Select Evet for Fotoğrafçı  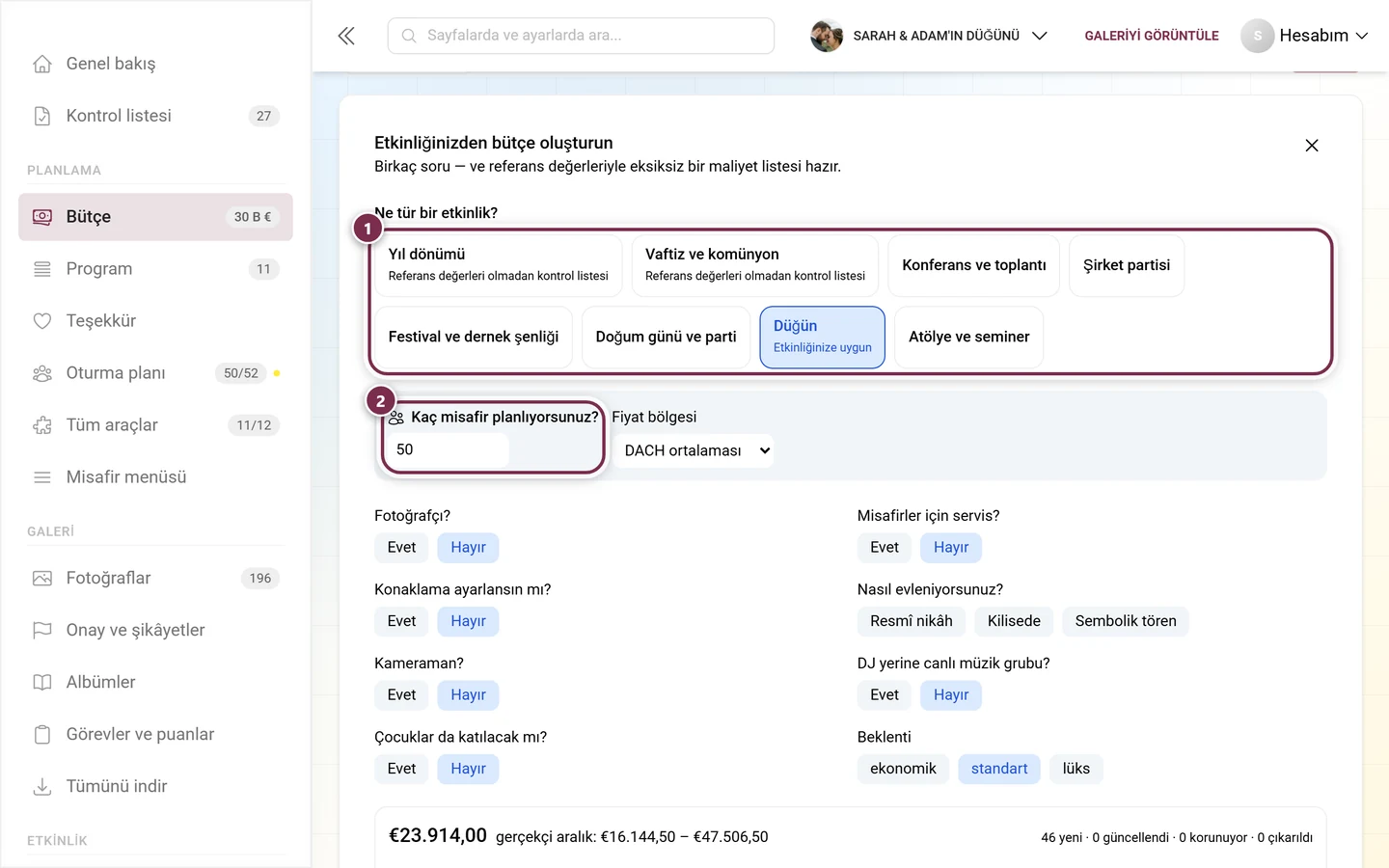click(x=401, y=548)
